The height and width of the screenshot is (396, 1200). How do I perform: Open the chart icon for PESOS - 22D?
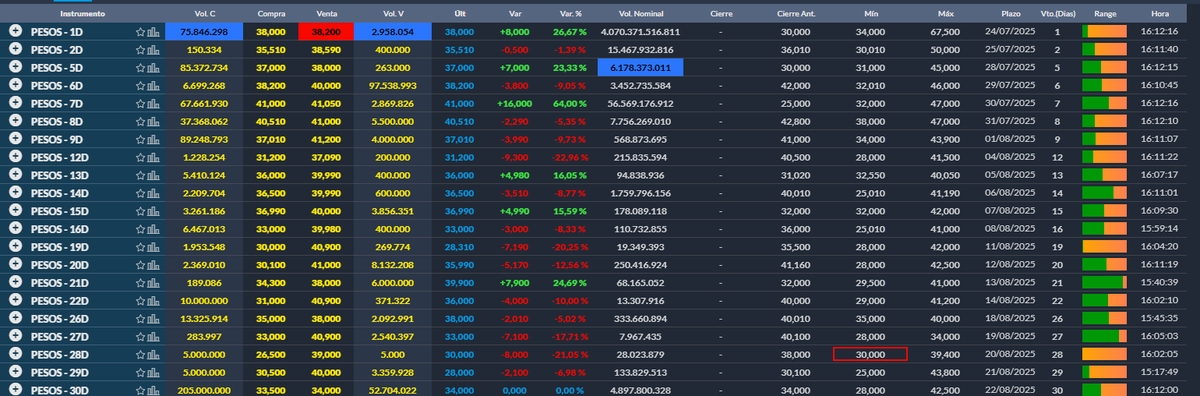(154, 300)
